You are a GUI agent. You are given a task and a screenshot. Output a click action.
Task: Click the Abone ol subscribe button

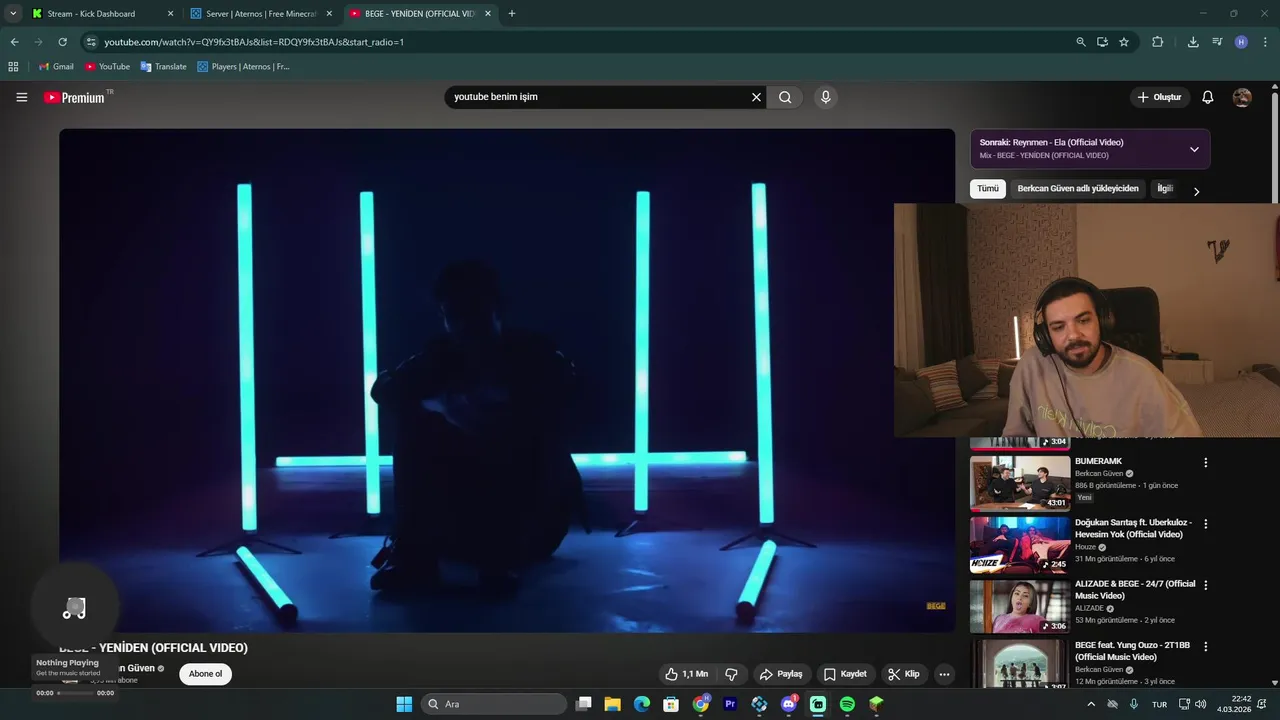tap(205, 674)
